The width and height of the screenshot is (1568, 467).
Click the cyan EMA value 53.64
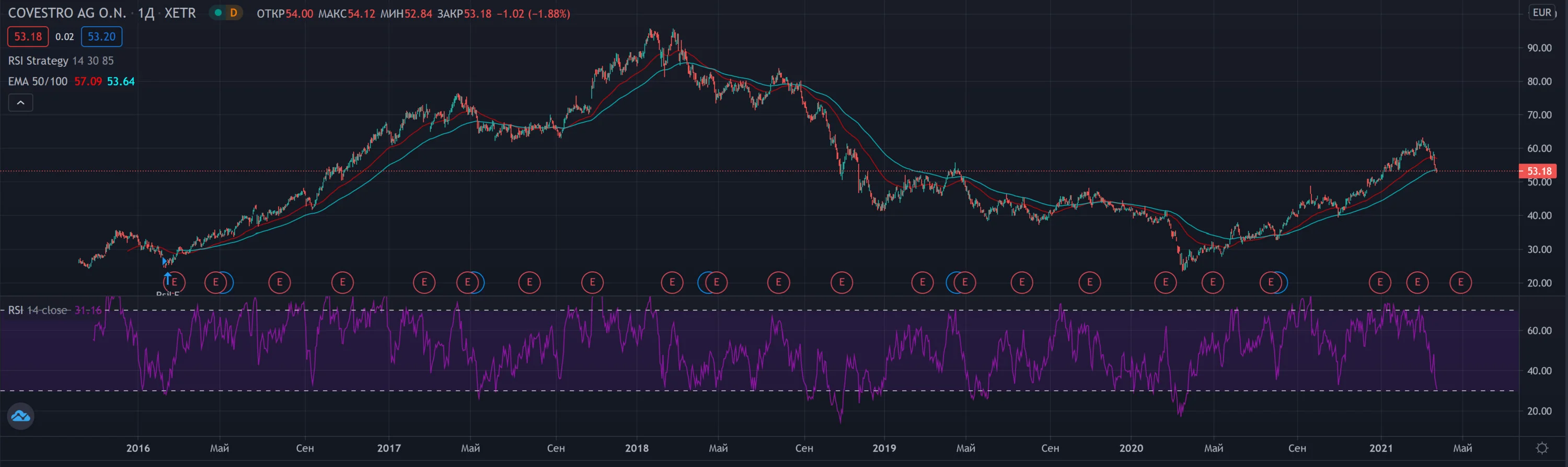point(121,81)
